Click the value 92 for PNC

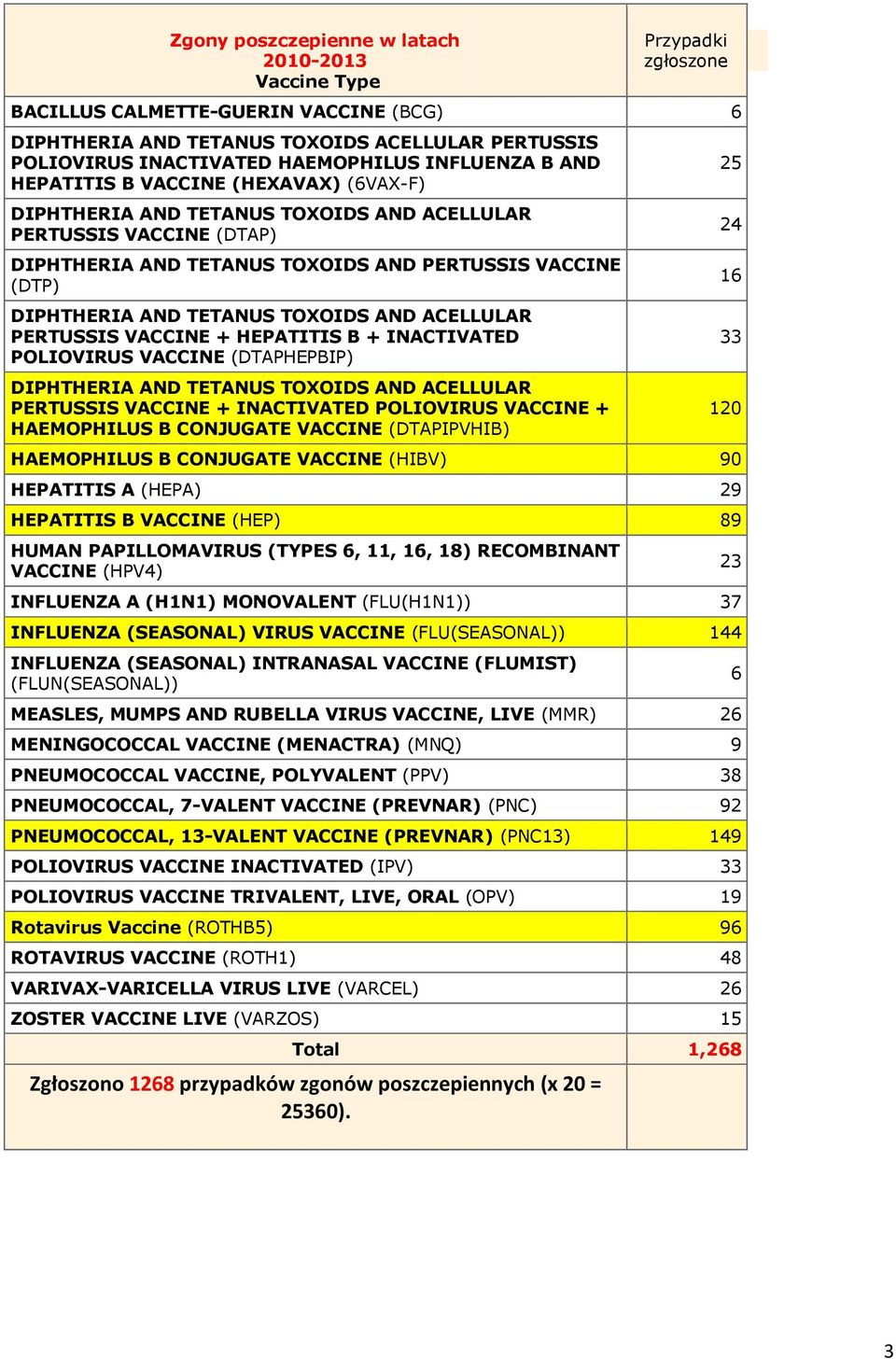[x=730, y=806]
